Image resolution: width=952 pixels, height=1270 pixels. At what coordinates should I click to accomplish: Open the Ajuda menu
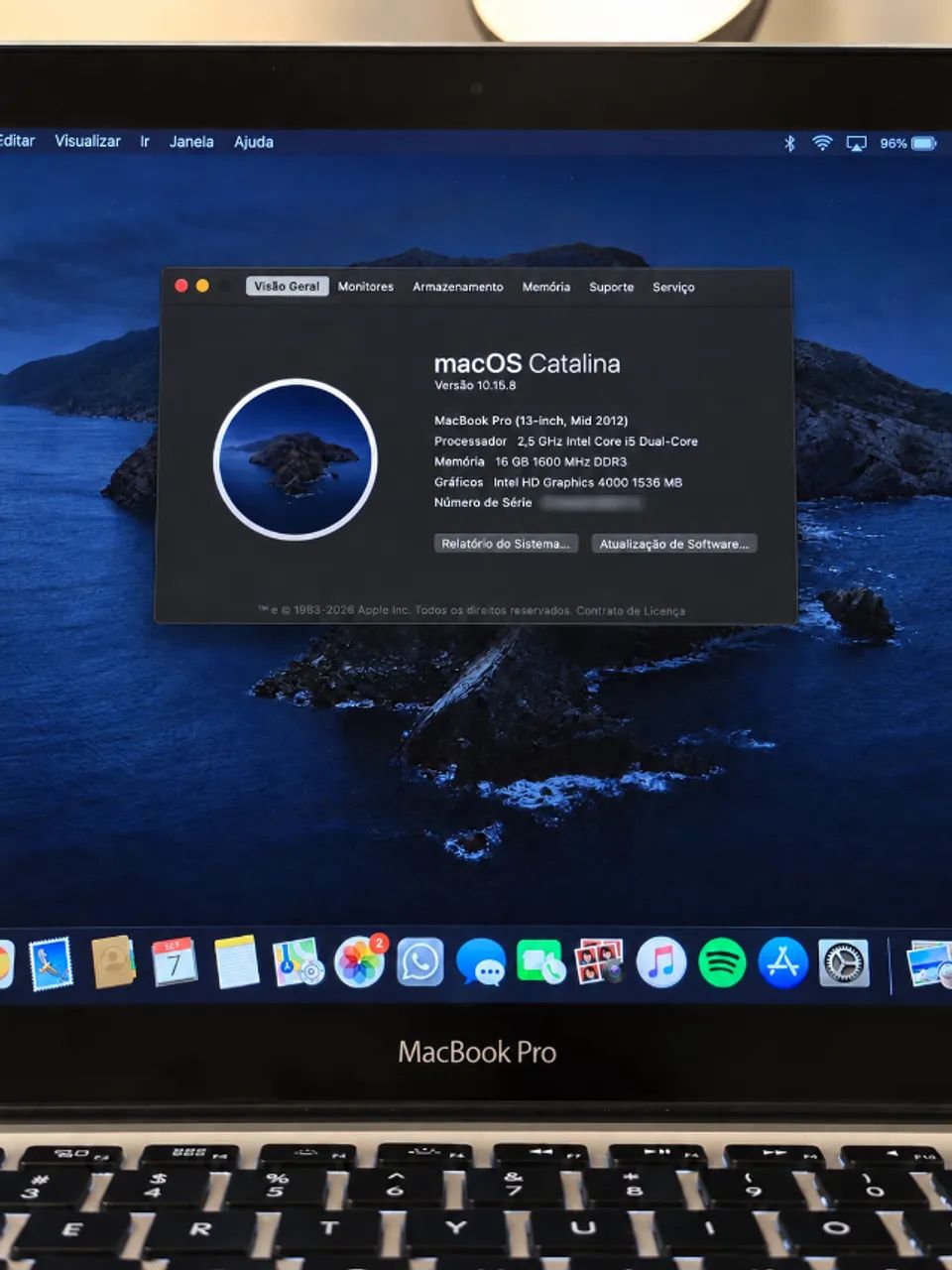pyautogui.click(x=254, y=142)
